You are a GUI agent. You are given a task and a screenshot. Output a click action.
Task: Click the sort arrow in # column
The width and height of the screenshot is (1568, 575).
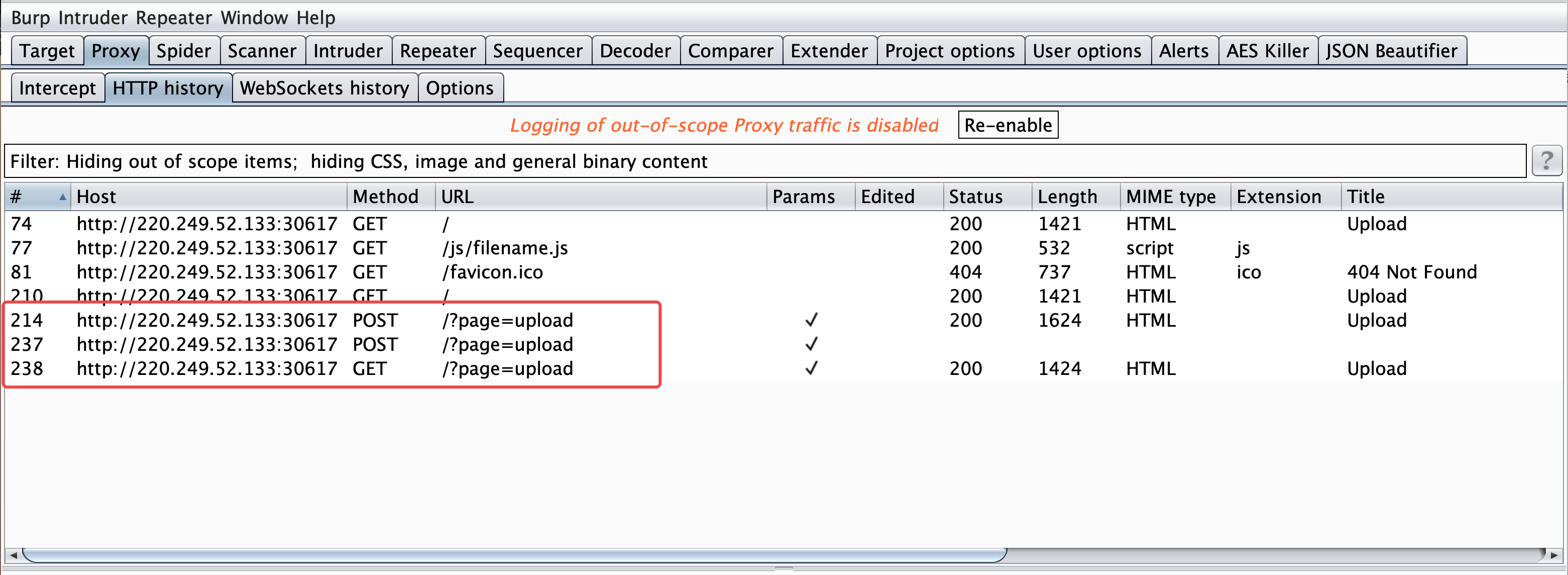(x=62, y=197)
